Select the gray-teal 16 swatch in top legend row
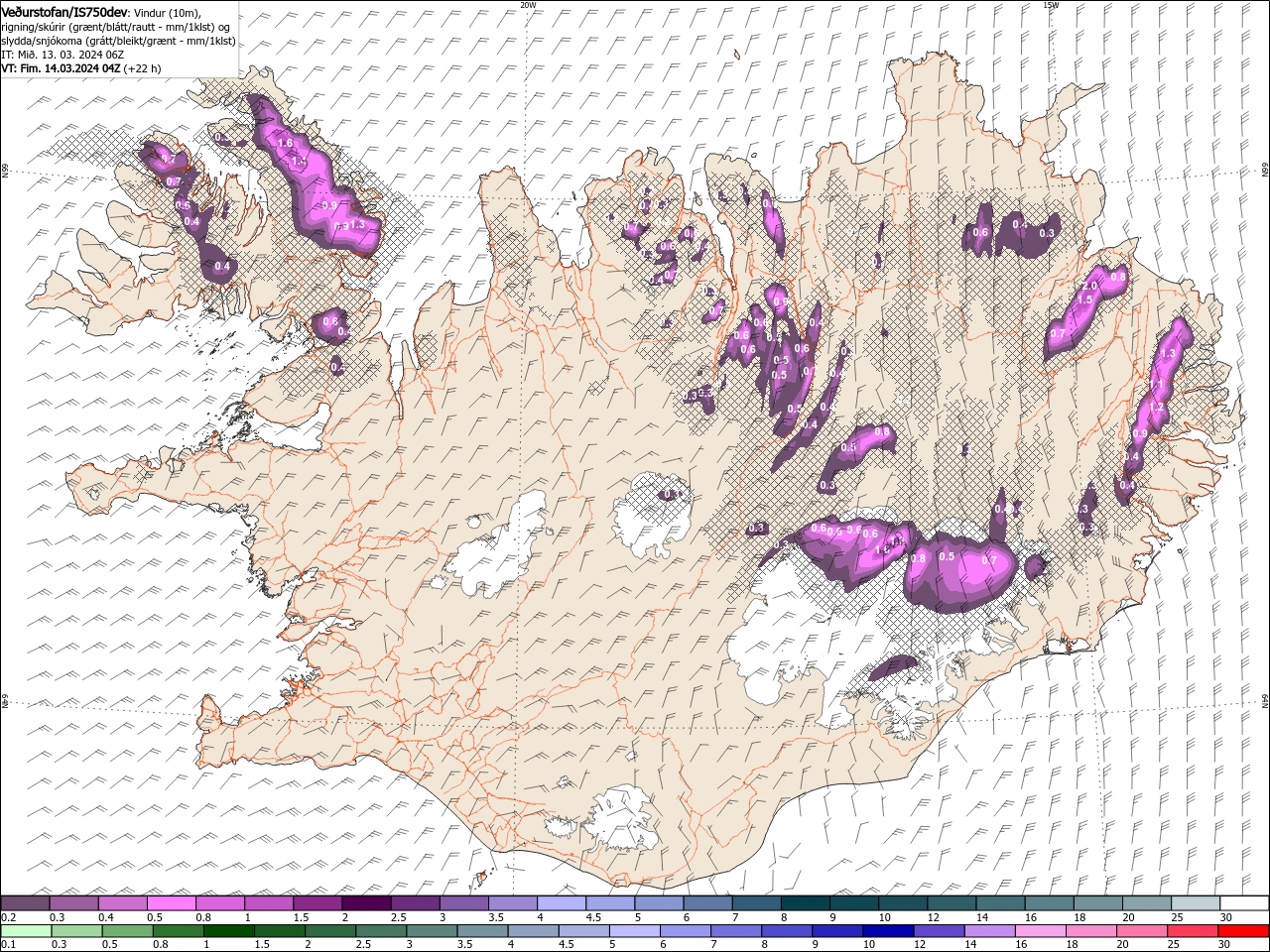The width and height of the screenshot is (1270, 952). 1049,902
